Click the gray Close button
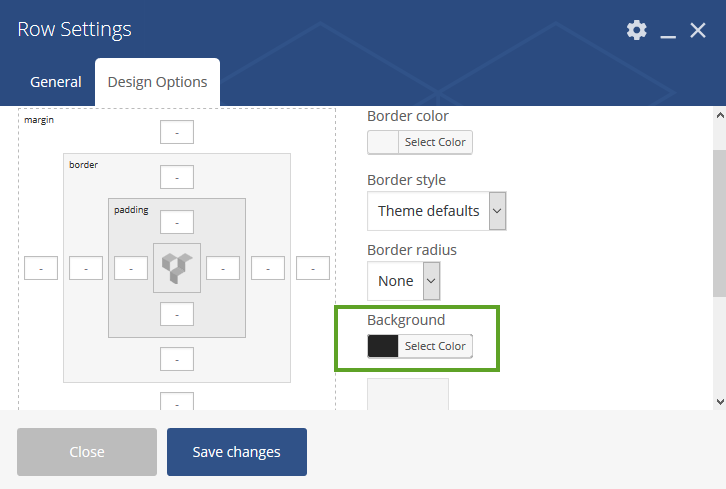The height and width of the screenshot is (489, 726). [87, 451]
